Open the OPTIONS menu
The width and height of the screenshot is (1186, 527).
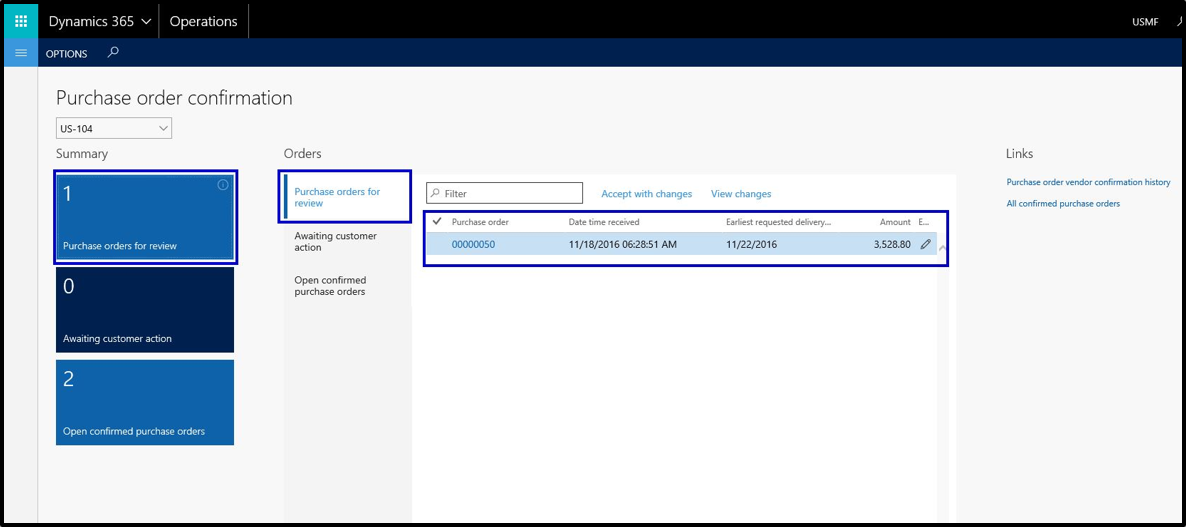click(x=67, y=54)
